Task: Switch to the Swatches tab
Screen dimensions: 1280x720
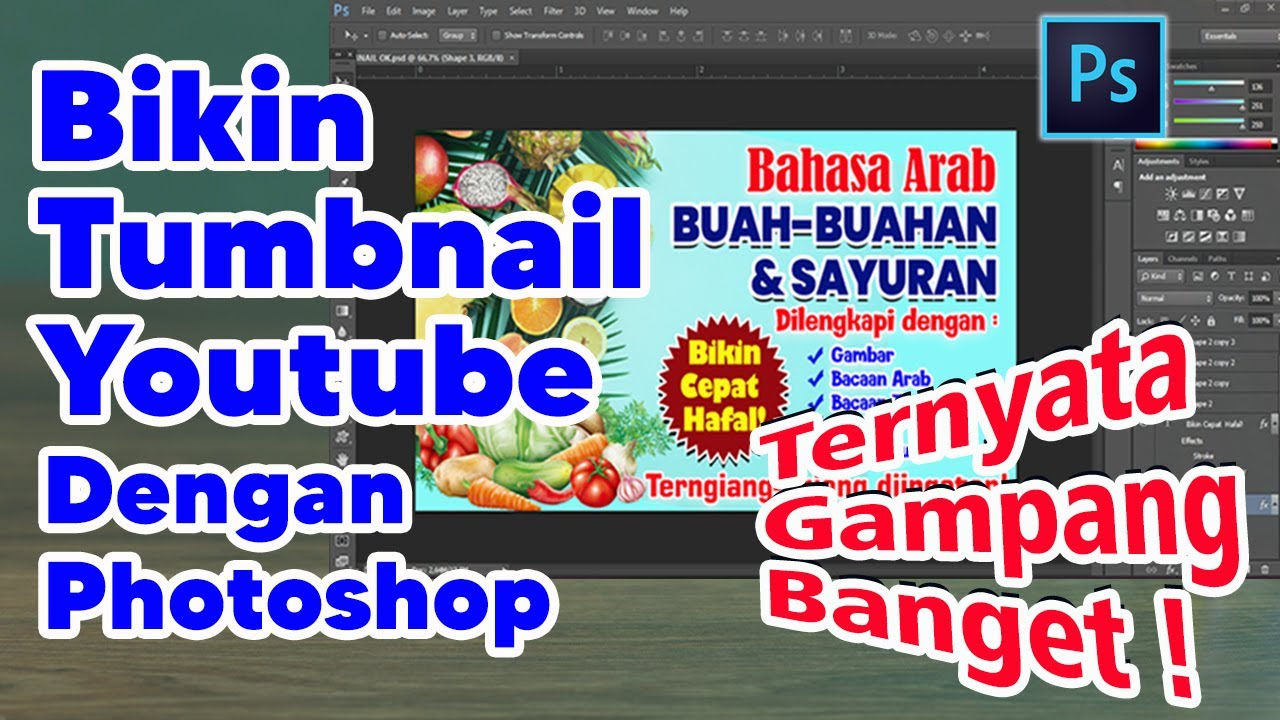Action: click(x=1182, y=66)
